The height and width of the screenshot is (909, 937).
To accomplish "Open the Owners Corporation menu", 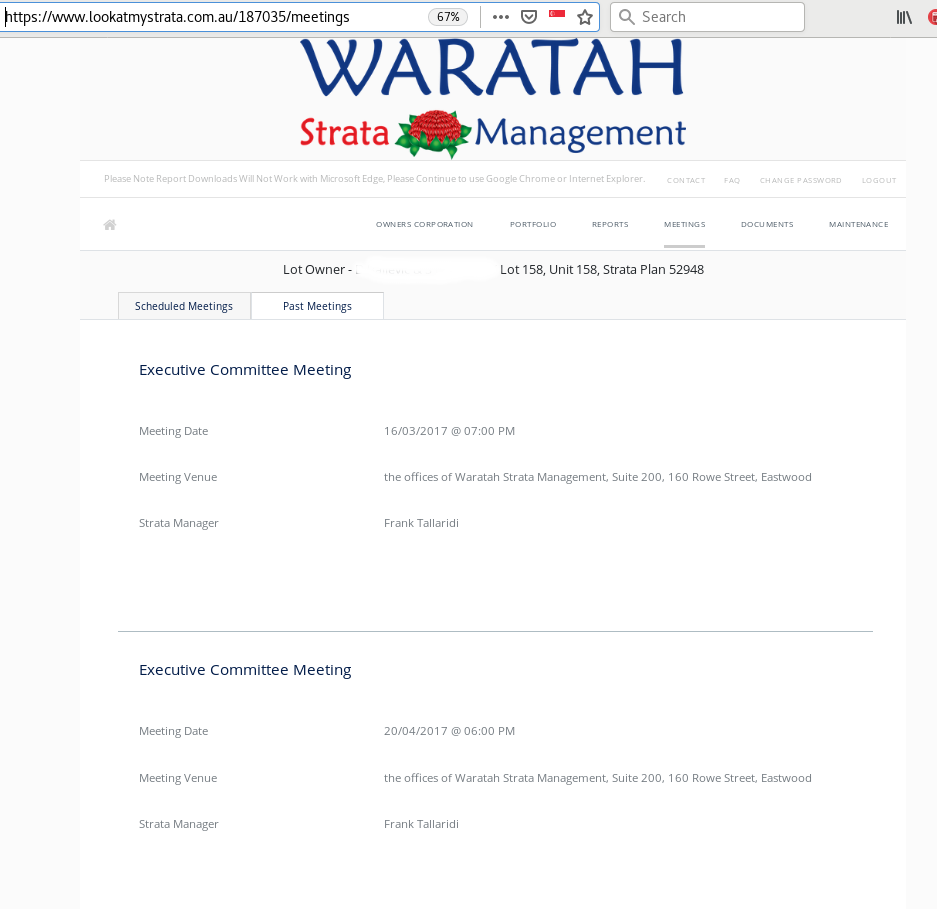I will point(424,225).
